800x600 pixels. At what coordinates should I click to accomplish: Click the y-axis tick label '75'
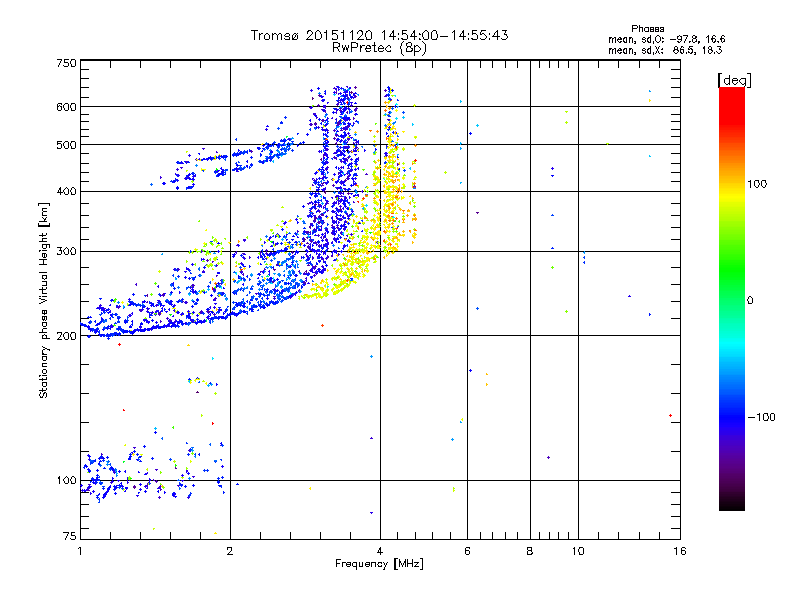click(x=70, y=536)
